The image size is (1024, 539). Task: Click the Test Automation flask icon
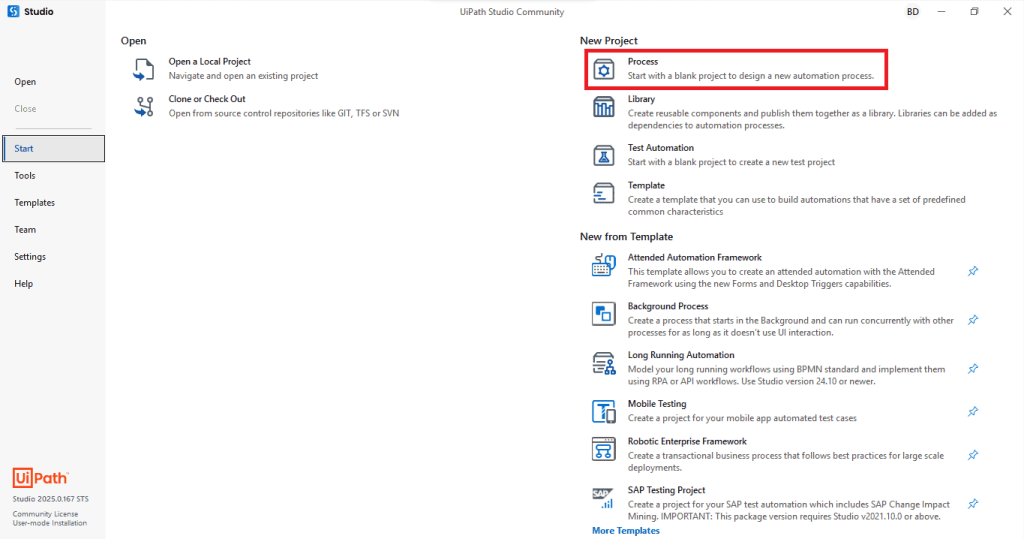(x=603, y=155)
